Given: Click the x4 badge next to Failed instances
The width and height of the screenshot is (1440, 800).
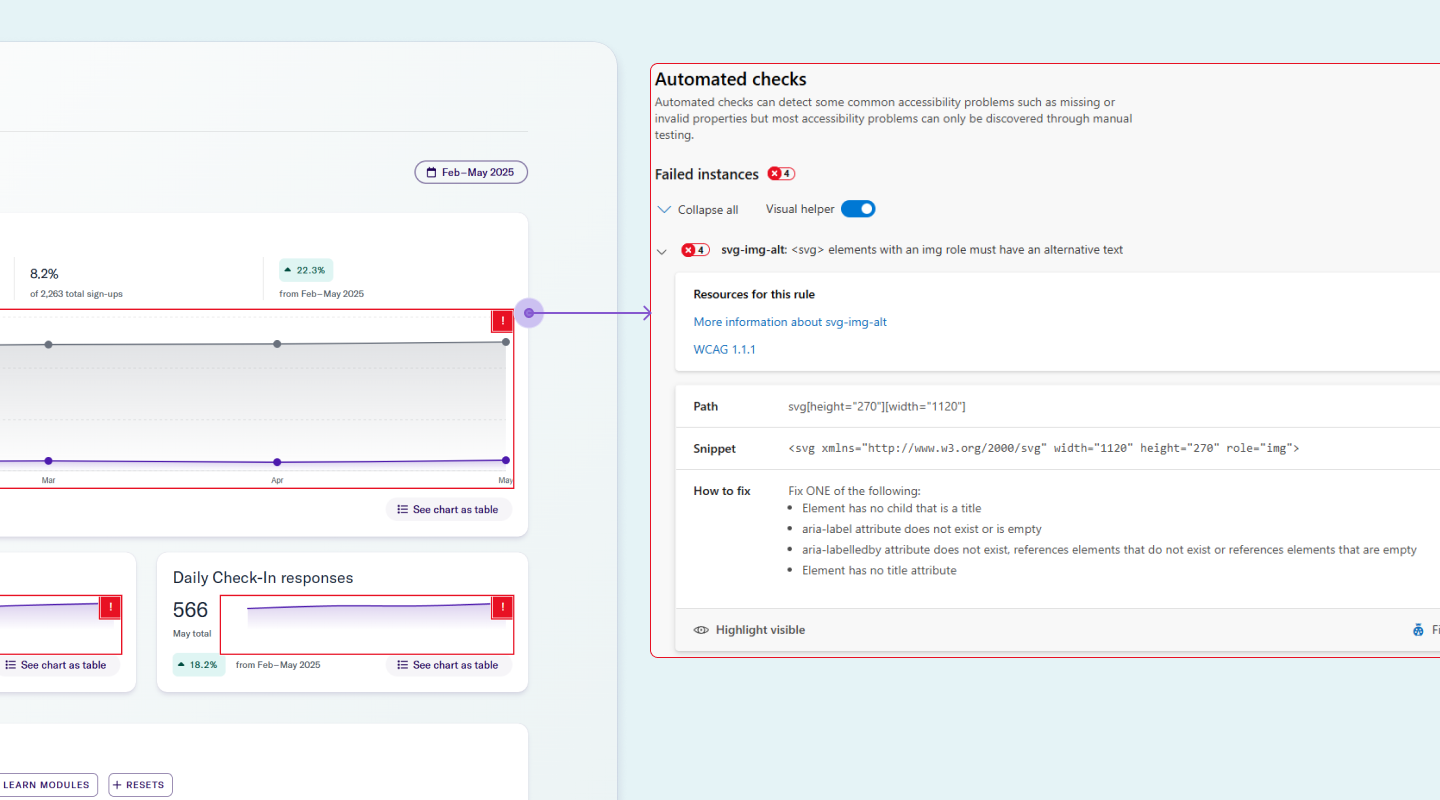Looking at the screenshot, I should click(x=780, y=173).
